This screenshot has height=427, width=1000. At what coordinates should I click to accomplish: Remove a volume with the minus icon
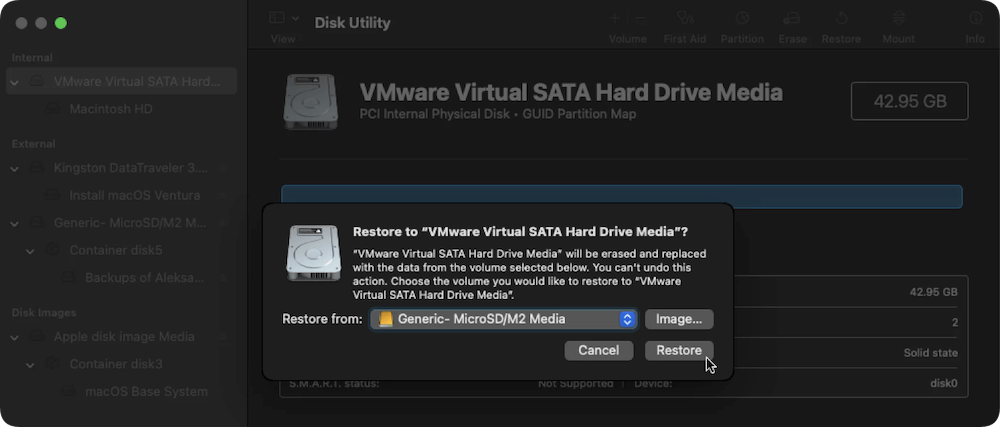click(x=641, y=18)
